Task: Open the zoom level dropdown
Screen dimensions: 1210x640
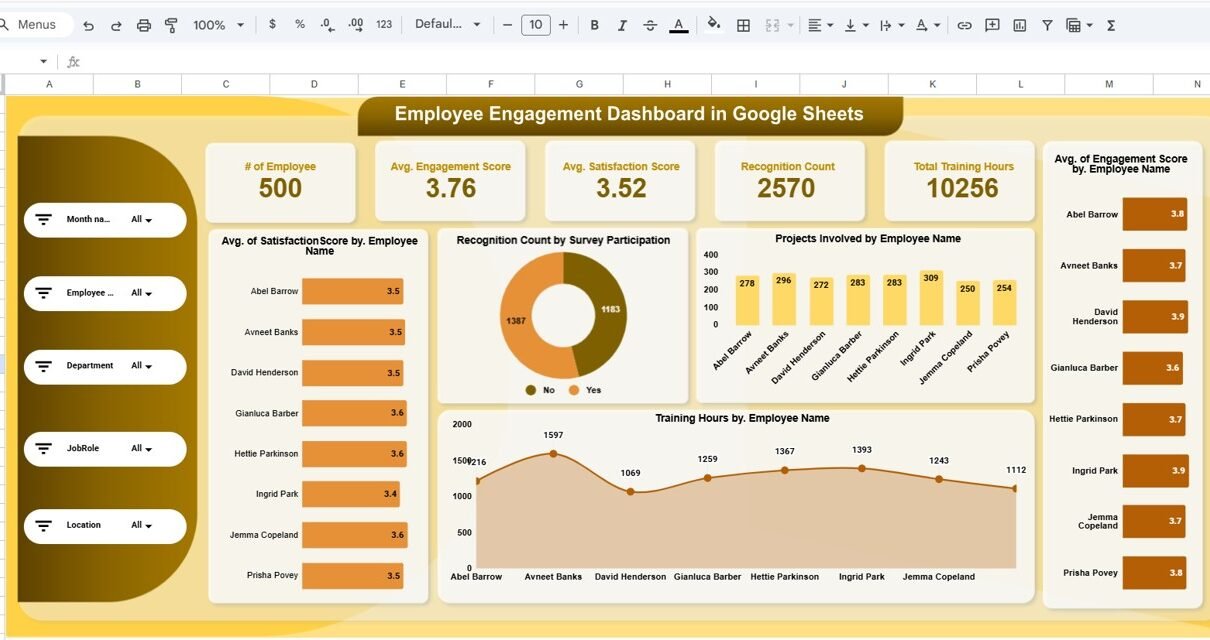Action: tap(218, 25)
